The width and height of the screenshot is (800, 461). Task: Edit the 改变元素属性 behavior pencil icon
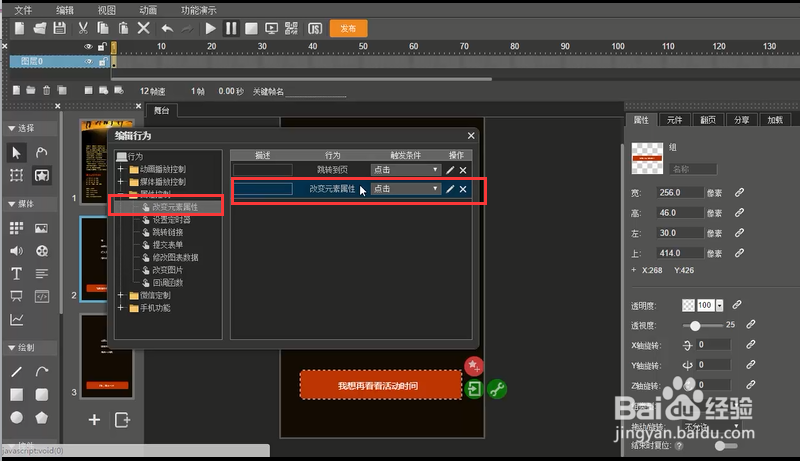450,189
